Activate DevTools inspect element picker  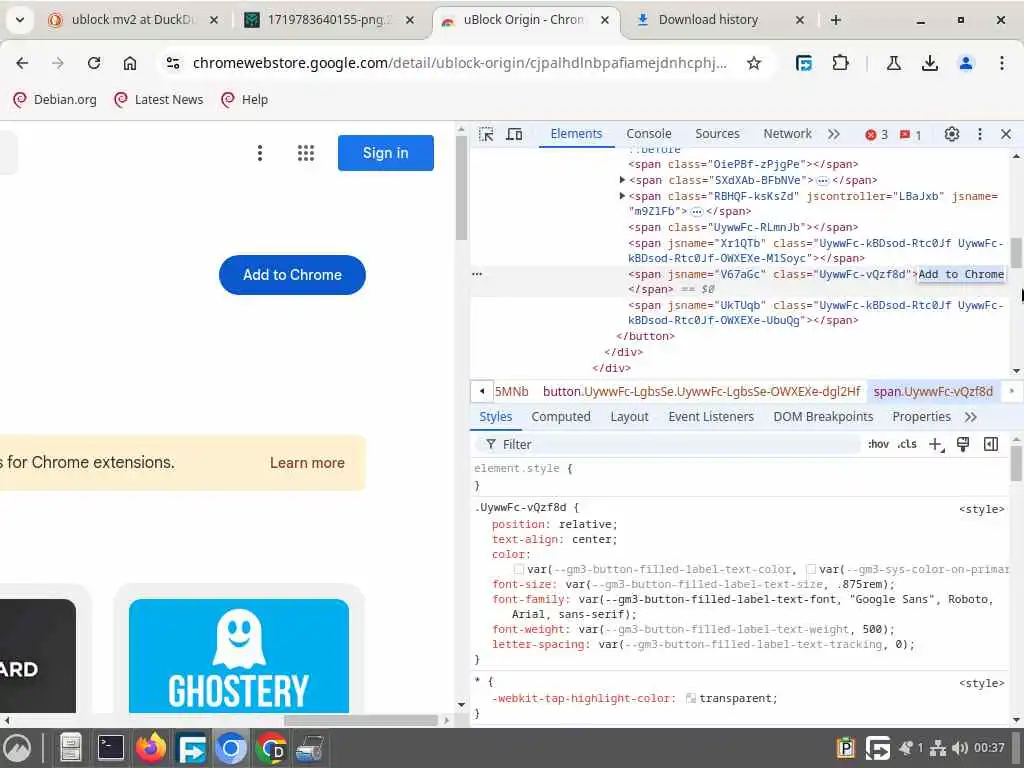[x=486, y=134]
